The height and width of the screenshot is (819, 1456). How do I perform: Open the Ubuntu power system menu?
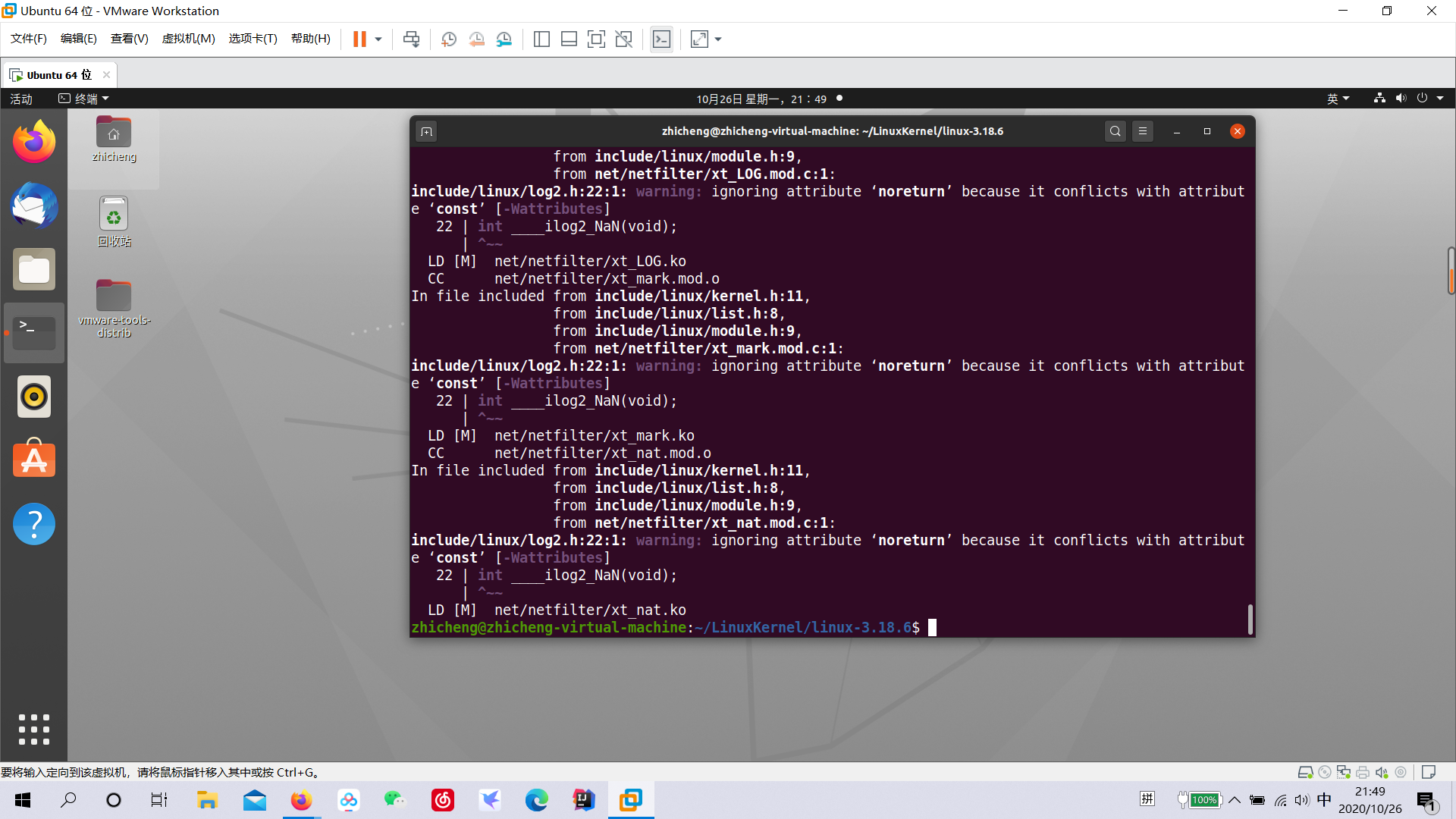(1429, 98)
